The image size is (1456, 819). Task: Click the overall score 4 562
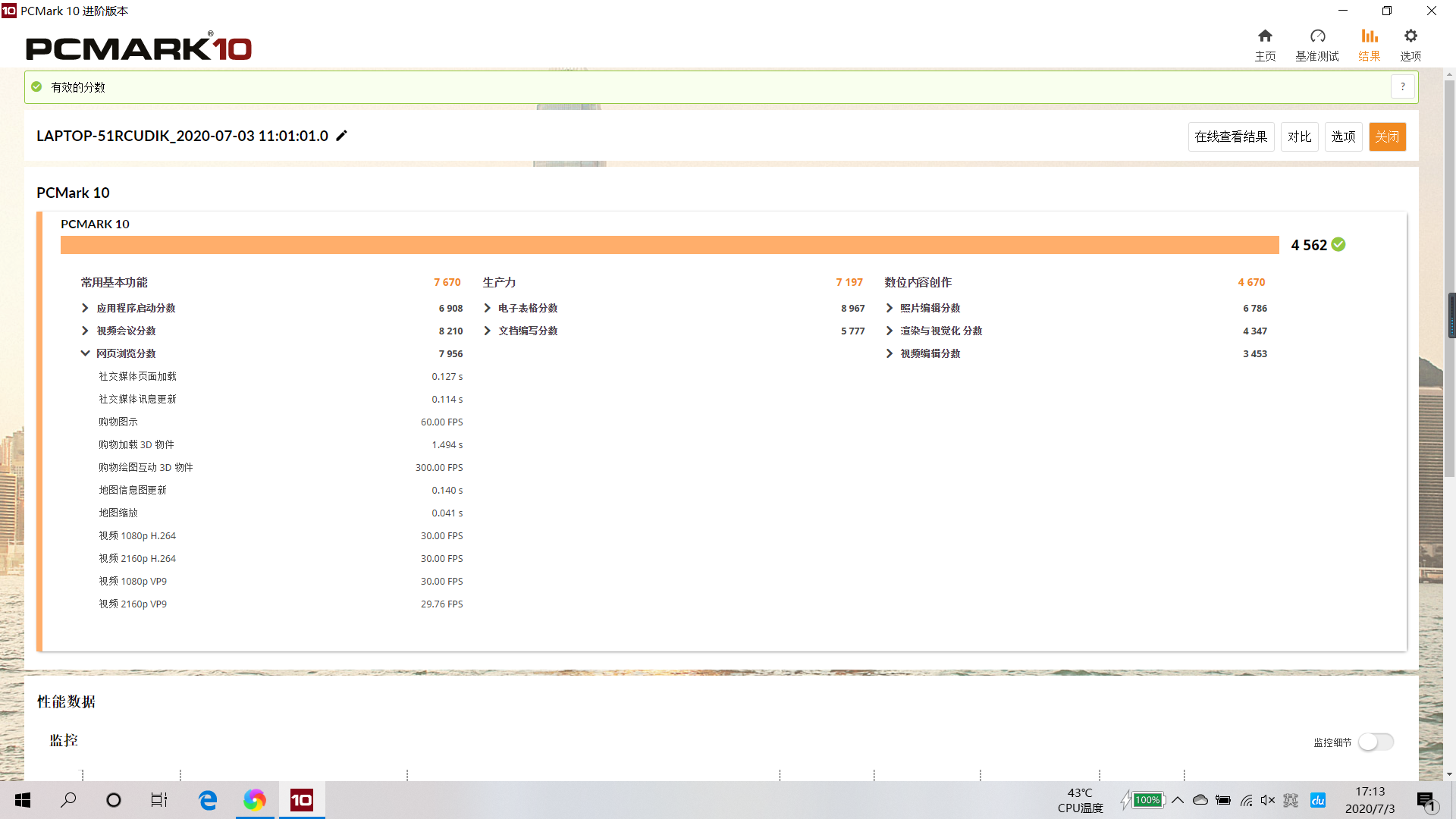click(1309, 245)
